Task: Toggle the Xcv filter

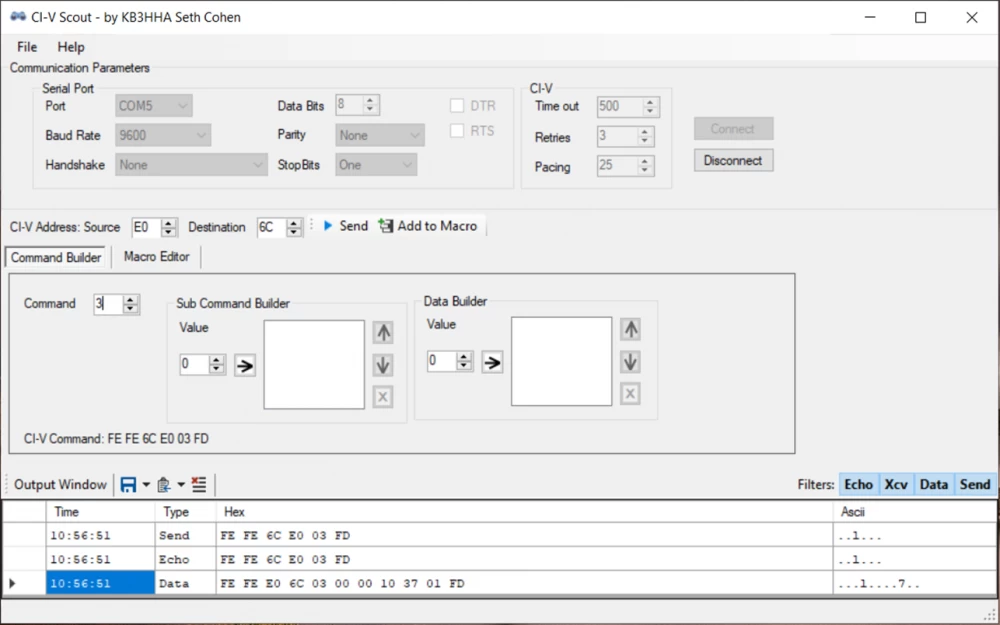Action: click(896, 485)
